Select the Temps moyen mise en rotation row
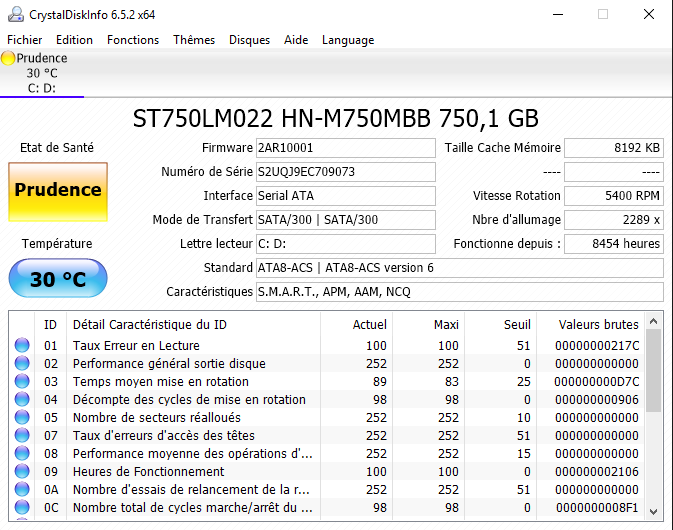This screenshot has height=530, width=673. [327, 382]
